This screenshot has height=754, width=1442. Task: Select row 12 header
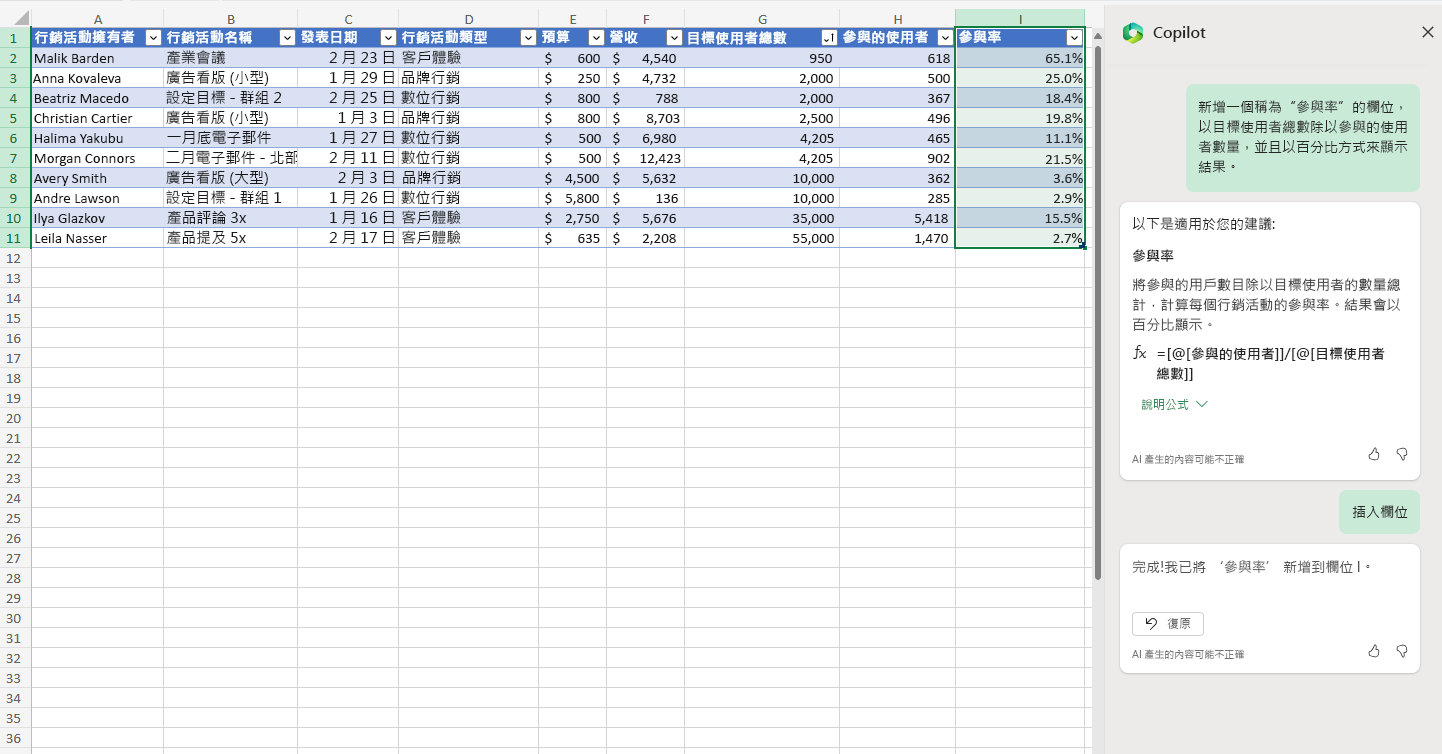pos(15,258)
